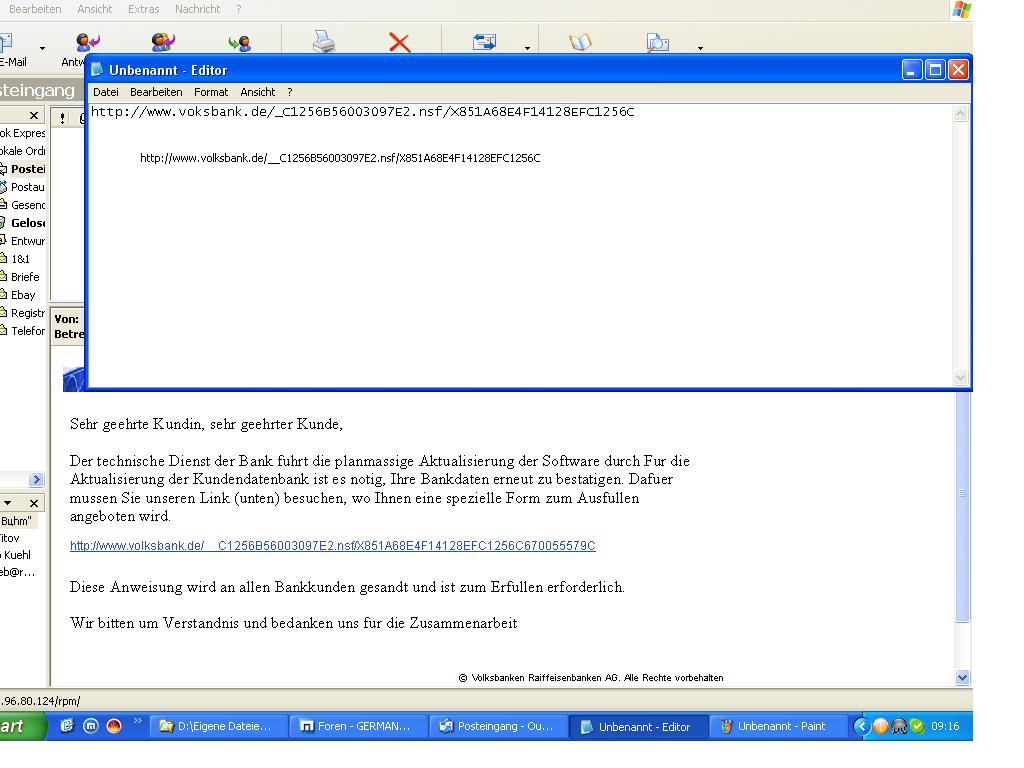Image resolution: width=1024 pixels, height=768 pixels.
Task: Click the email preview scrollbar thumb
Action: 963,506
